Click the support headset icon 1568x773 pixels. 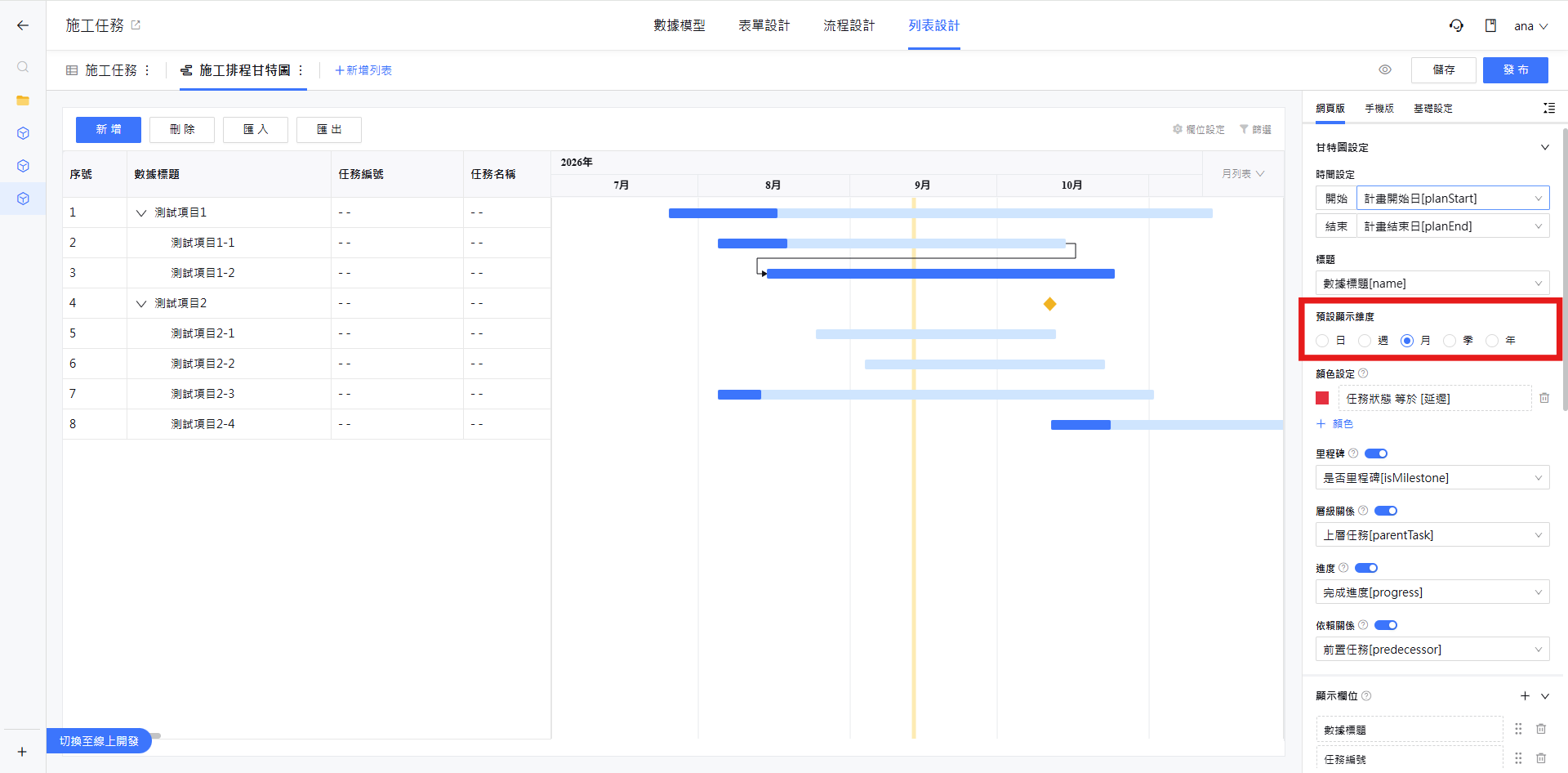[x=1456, y=25]
